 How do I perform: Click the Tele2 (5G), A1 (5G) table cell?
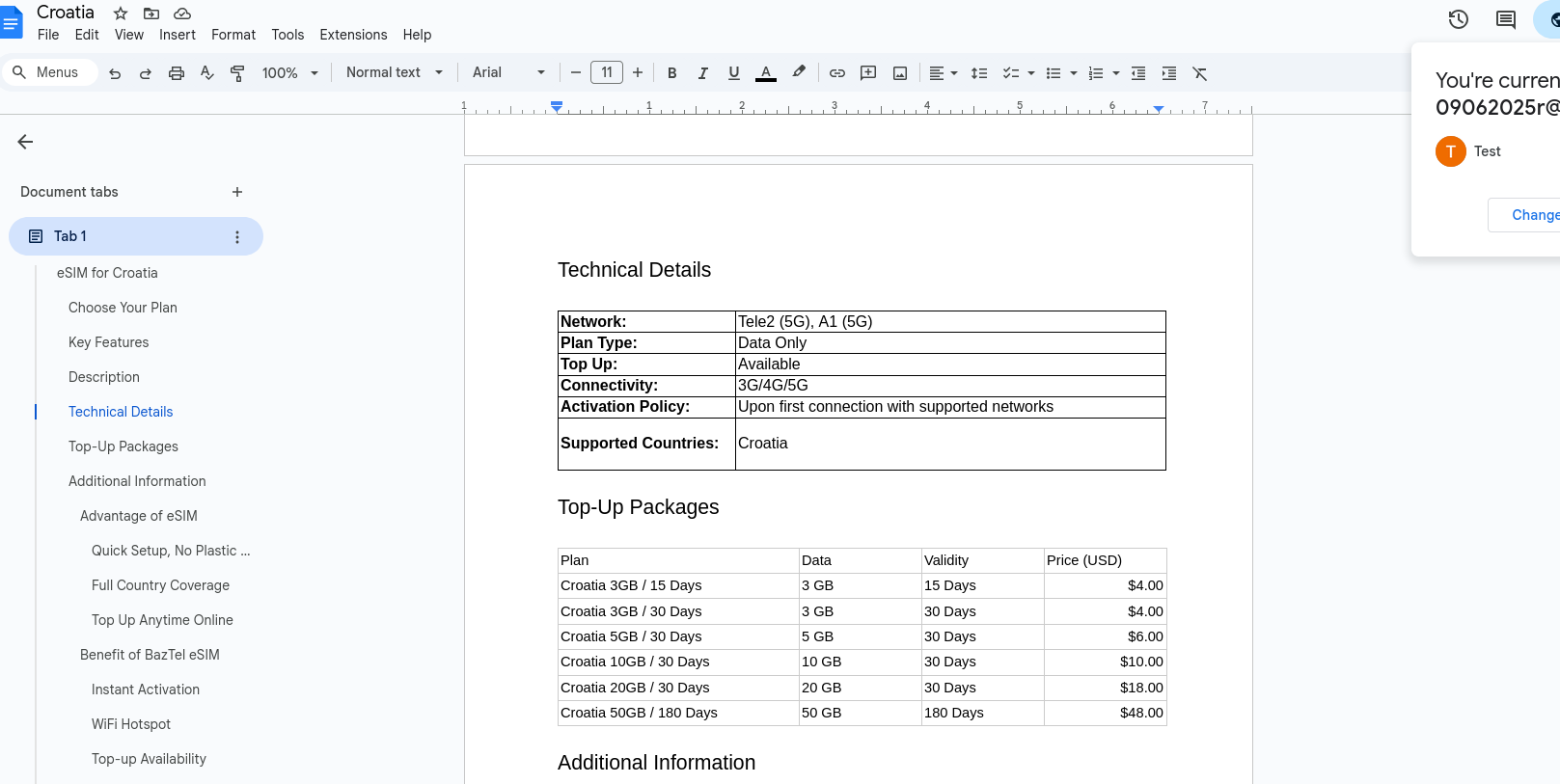tap(950, 322)
